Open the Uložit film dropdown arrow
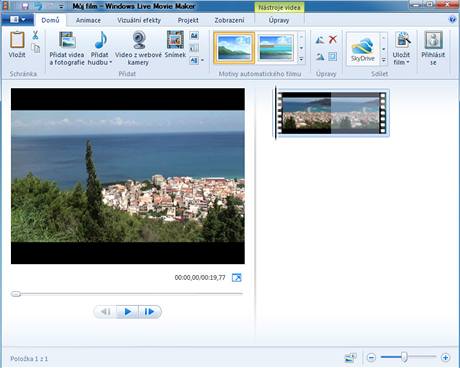This screenshot has width=460, height=368. tap(408, 62)
